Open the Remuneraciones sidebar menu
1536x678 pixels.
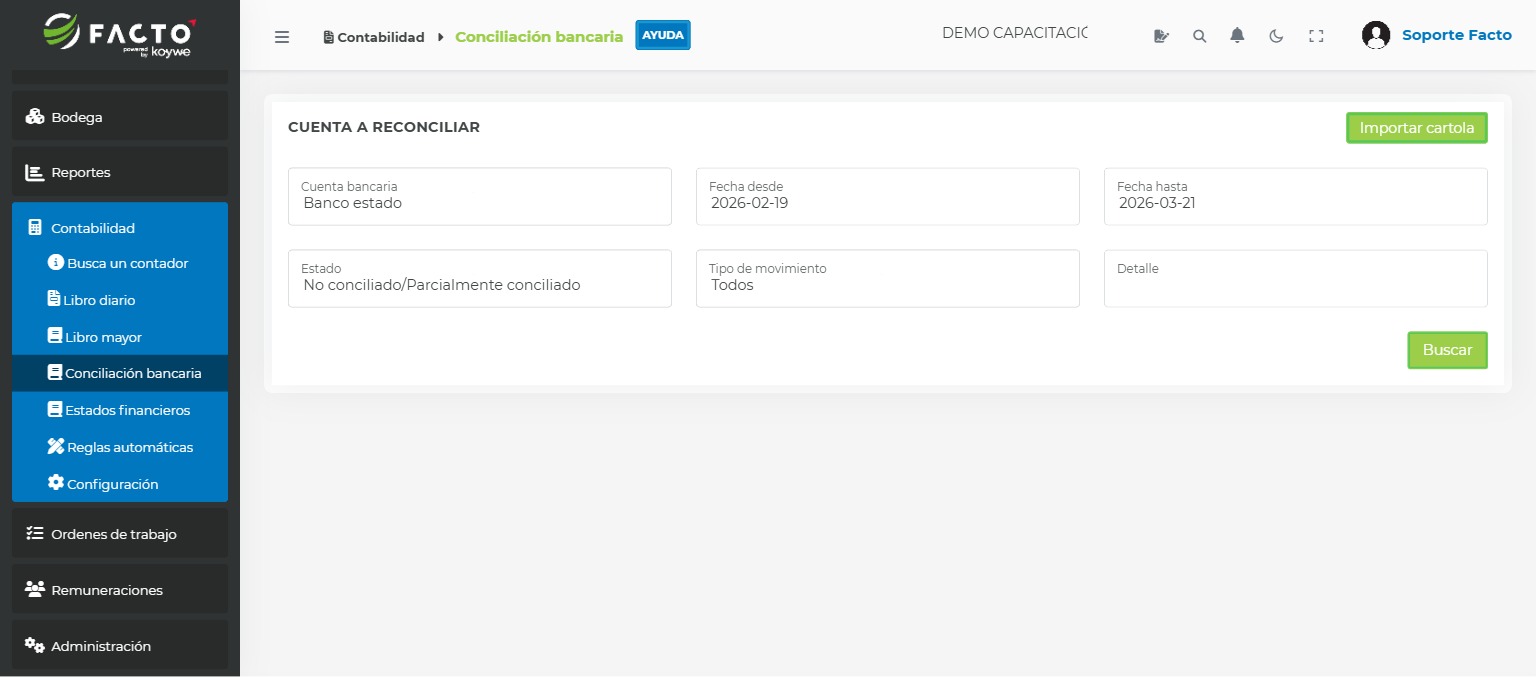(106, 590)
